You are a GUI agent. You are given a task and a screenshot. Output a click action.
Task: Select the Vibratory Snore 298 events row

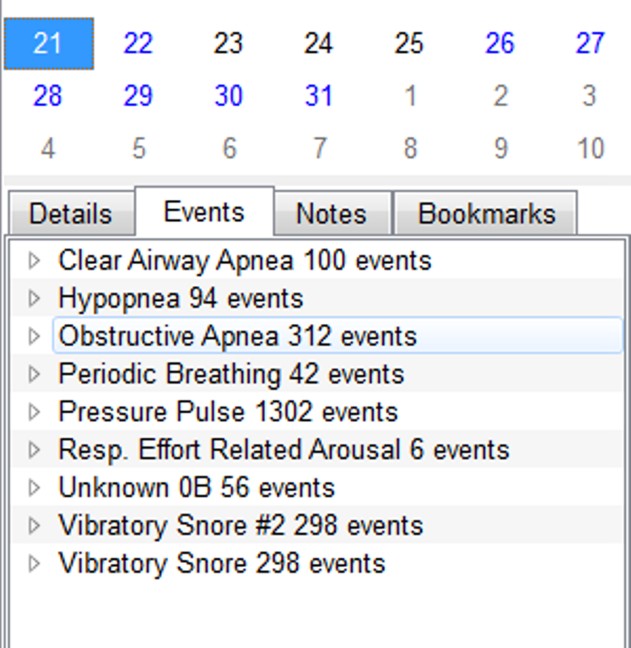click(221, 563)
